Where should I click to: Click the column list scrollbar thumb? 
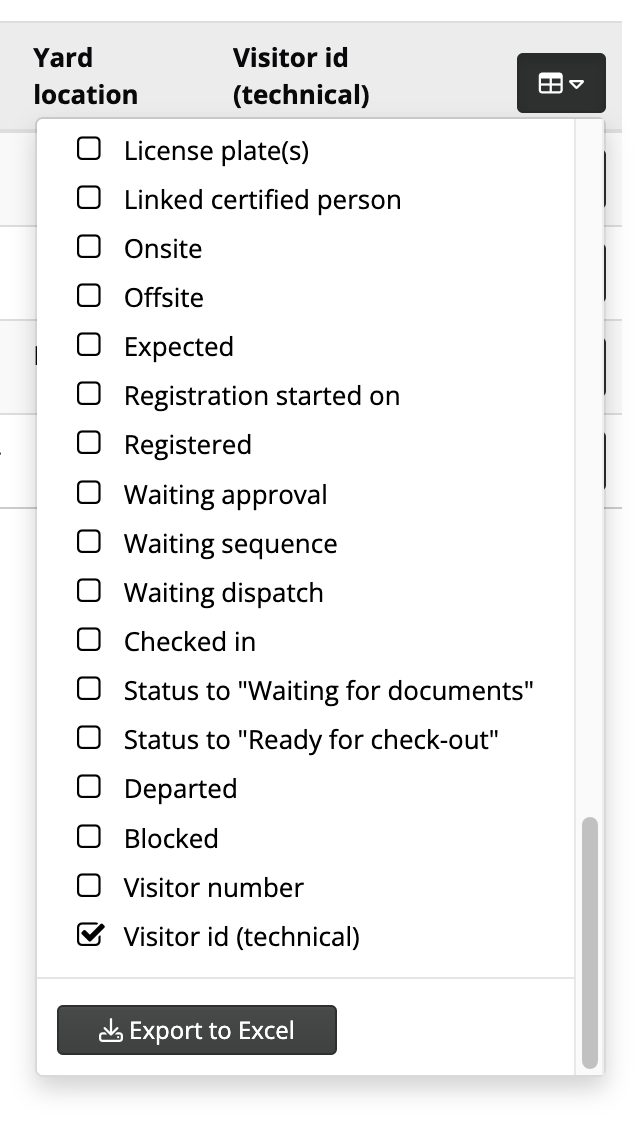[590, 943]
